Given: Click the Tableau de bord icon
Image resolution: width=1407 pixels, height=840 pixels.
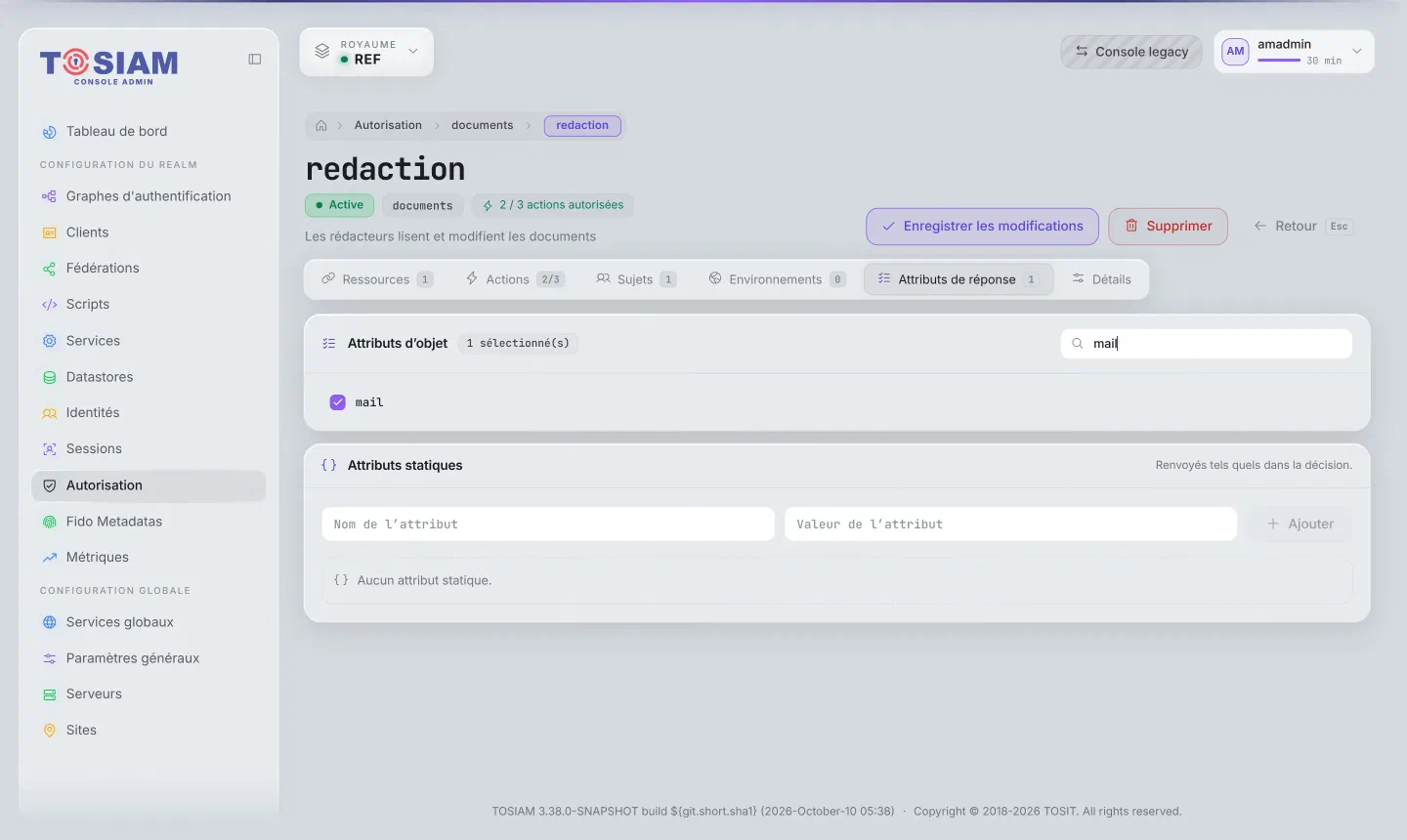Looking at the screenshot, I should pos(50,132).
